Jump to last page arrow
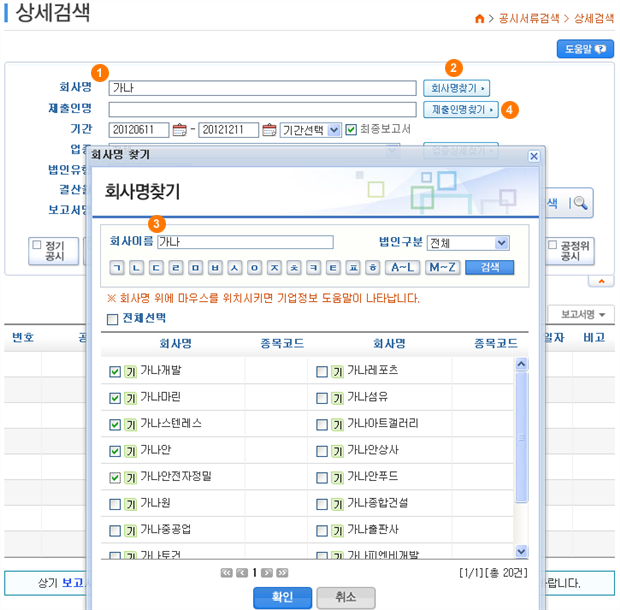The width and height of the screenshot is (620, 610). point(282,573)
